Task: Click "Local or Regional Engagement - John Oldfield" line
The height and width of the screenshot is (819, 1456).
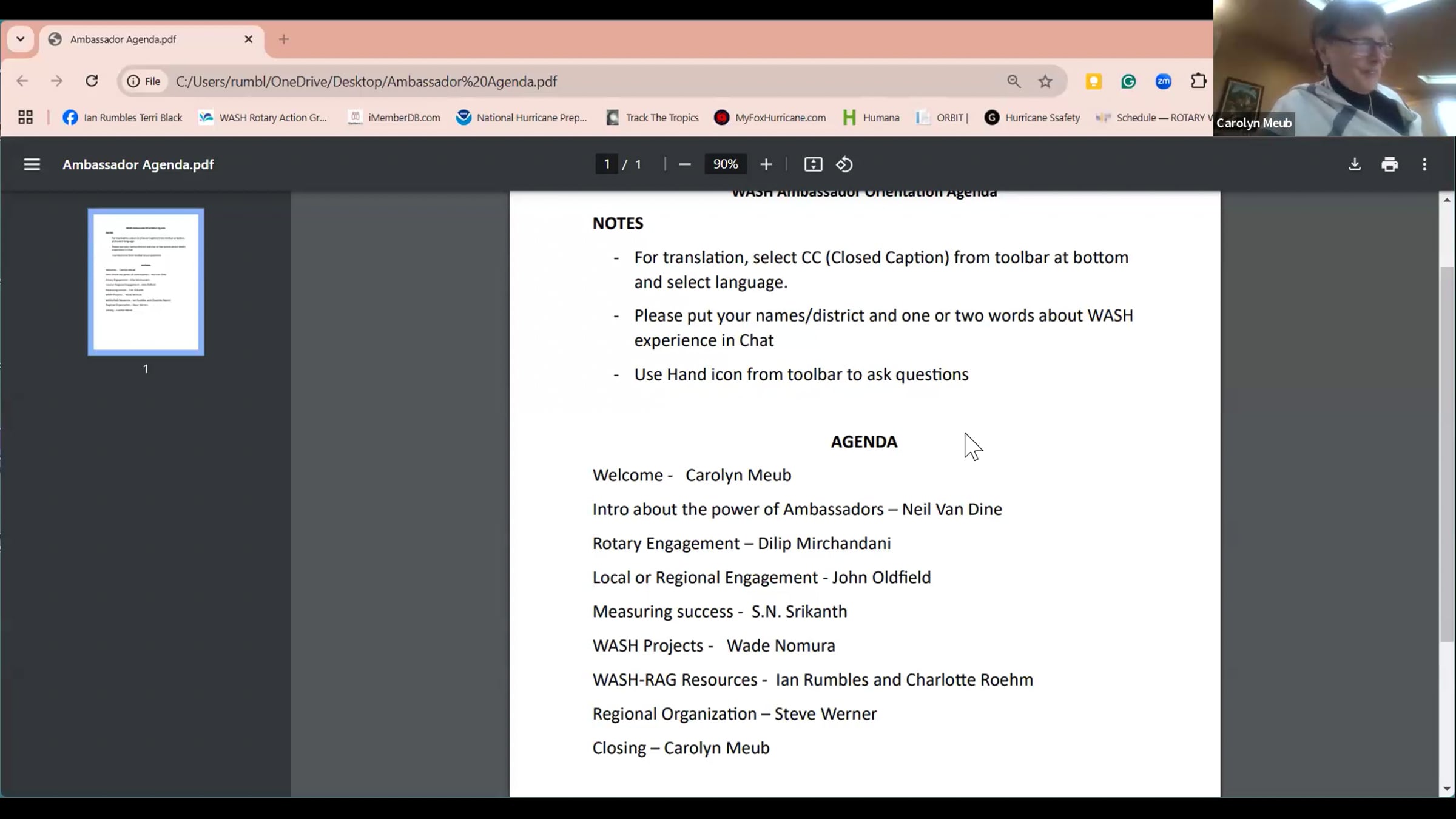Action: point(761,578)
